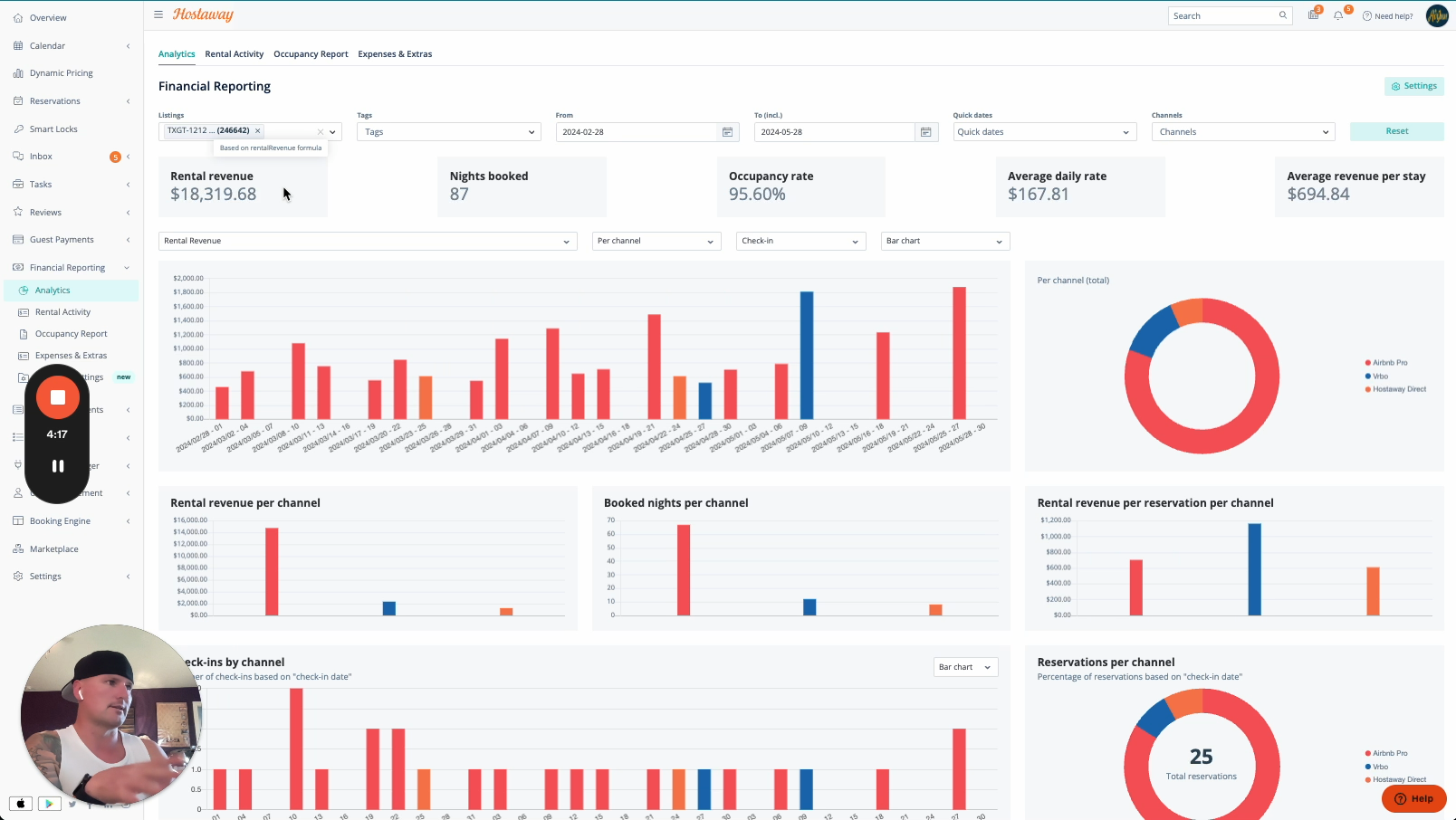The height and width of the screenshot is (820, 1456).
Task: Click the Smart Locks sidebar item
Action: coord(53,129)
